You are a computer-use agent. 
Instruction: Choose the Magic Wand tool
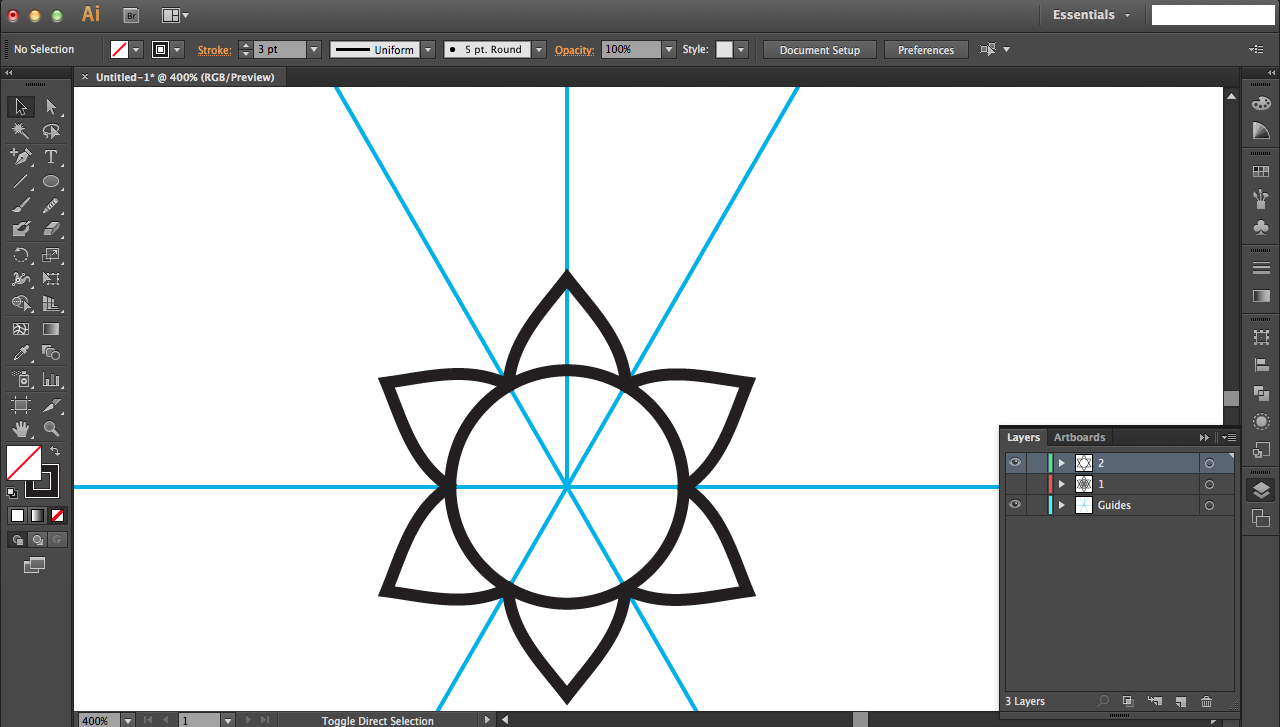click(x=21, y=132)
